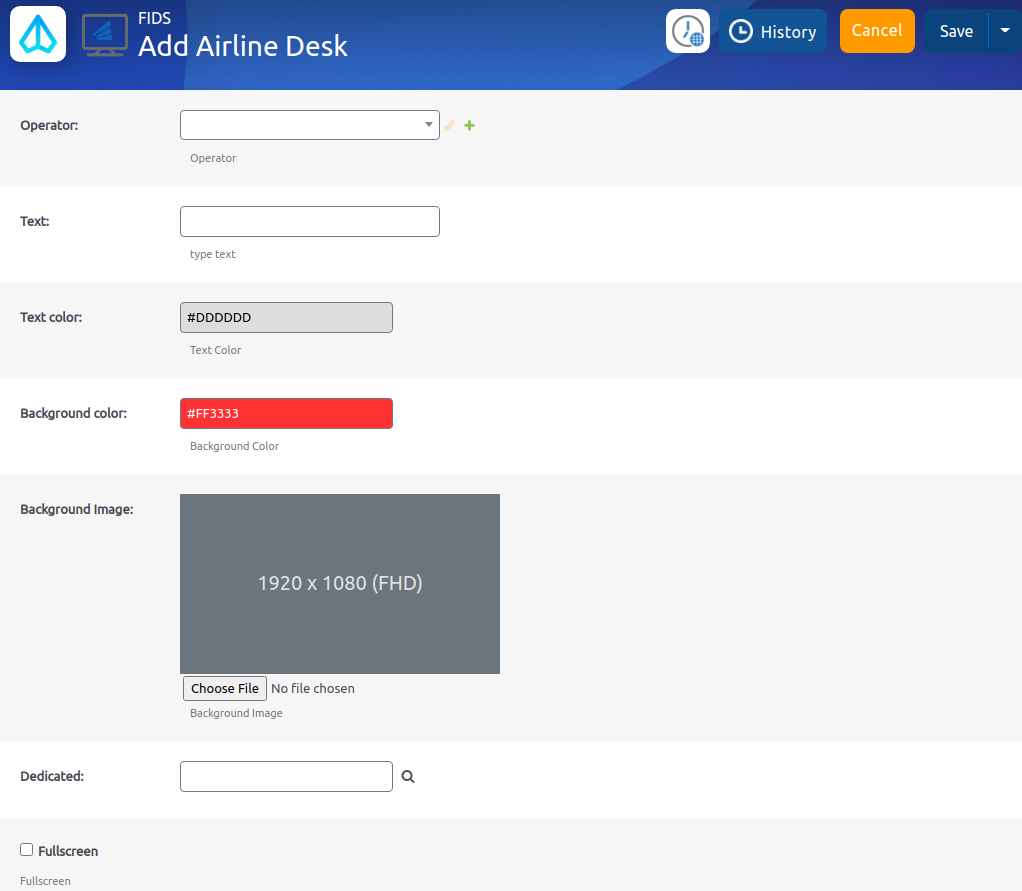1022x891 pixels.
Task: Open the red #FF3333 background color picker
Action: [286, 413]
